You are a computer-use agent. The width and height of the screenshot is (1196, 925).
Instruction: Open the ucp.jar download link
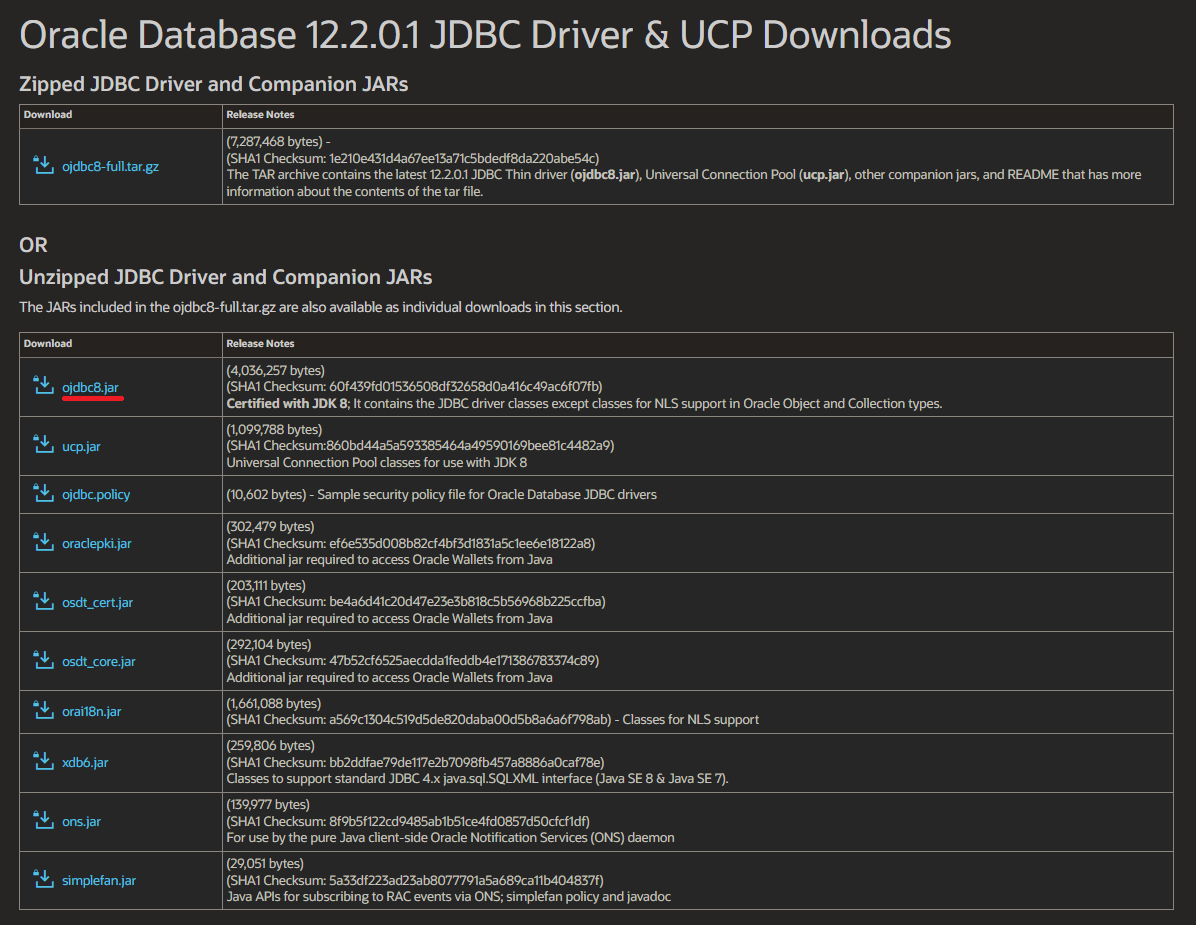coord(81,447)
